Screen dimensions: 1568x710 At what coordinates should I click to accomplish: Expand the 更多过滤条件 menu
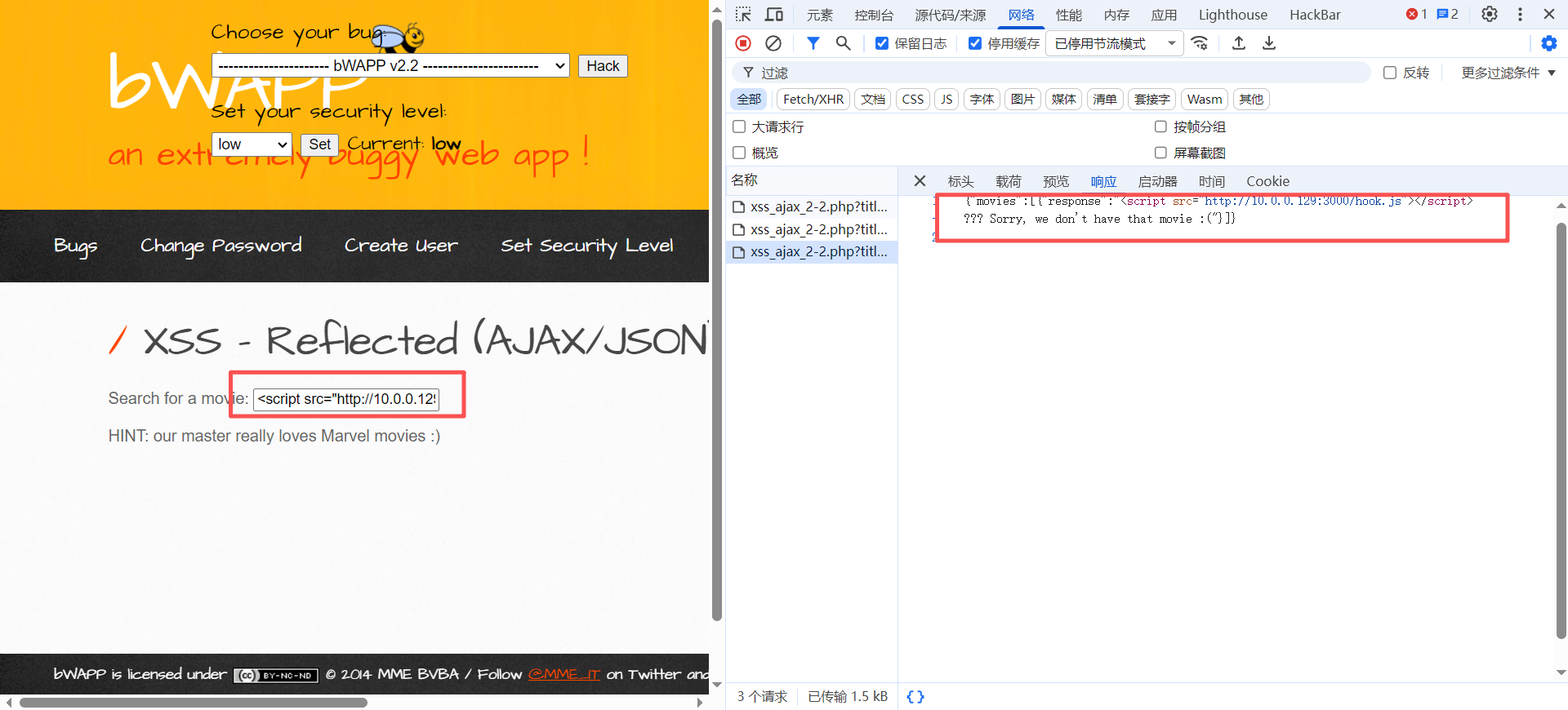(1508, 73)
